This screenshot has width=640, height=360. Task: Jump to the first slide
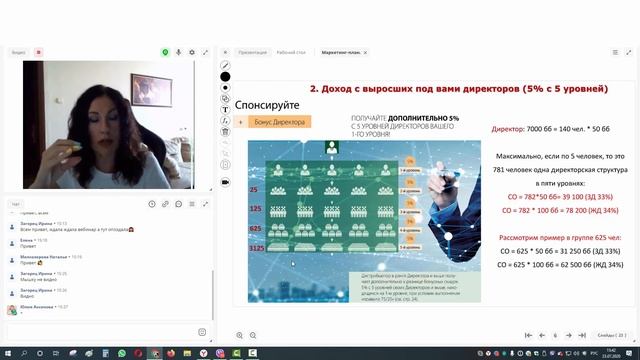pyautogui.click(x=528, y=335)
